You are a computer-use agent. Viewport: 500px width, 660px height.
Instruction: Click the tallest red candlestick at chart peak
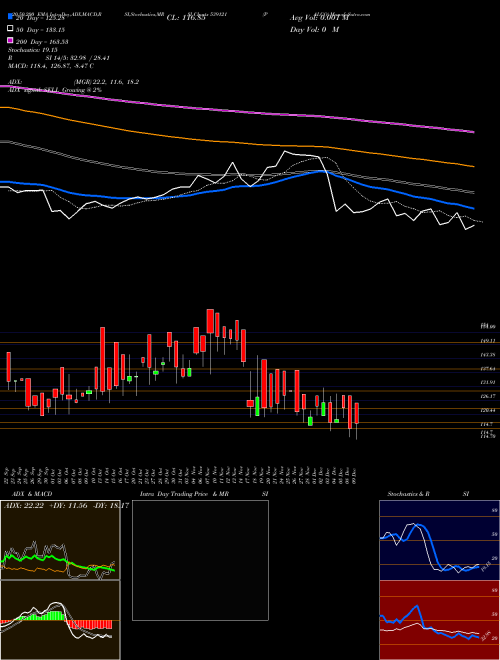[x=210, y=321]
